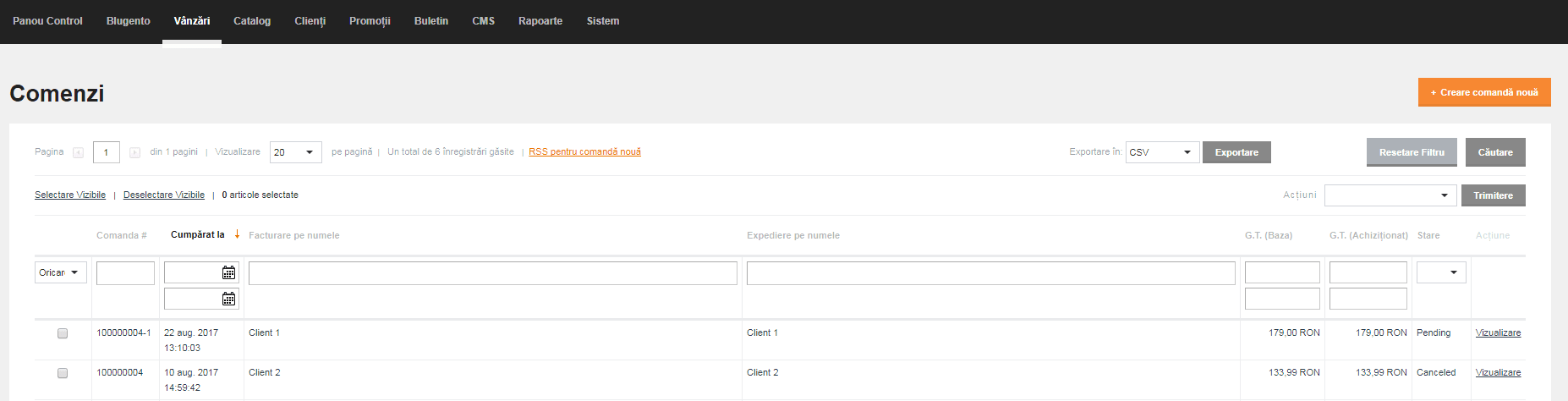Screen dimensions: 1568x401
Task: Focus G.T. (Baza) minimum field
Action: (x=1282, y=272)
